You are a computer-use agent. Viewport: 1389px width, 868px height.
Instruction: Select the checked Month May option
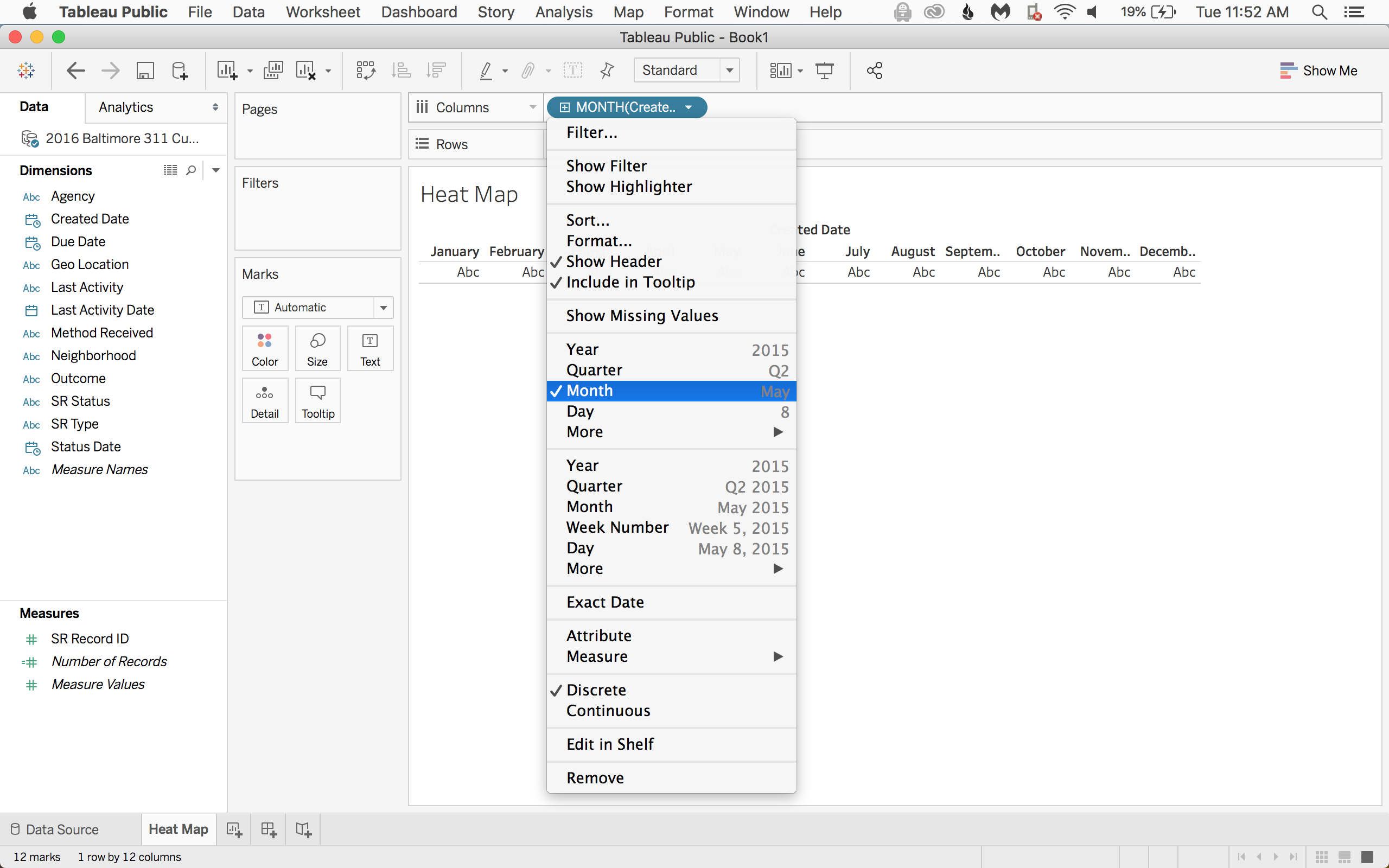671,391
